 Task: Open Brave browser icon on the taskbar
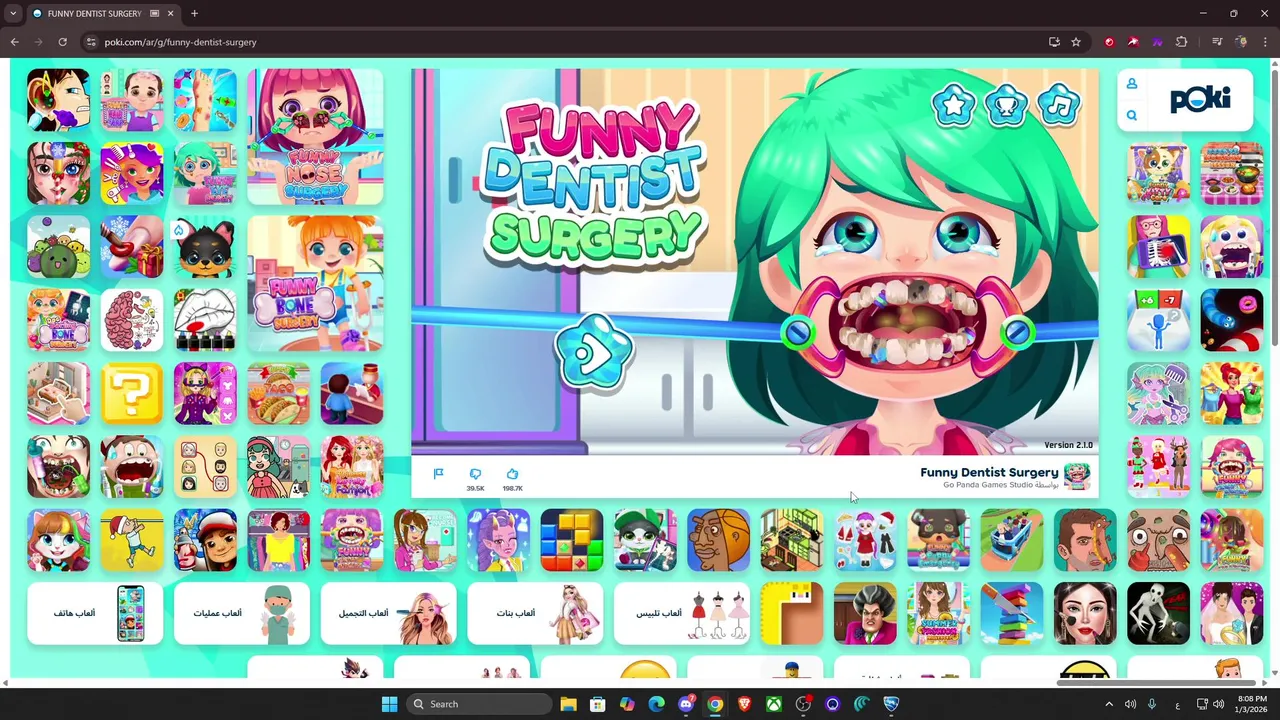click(744, 704)
